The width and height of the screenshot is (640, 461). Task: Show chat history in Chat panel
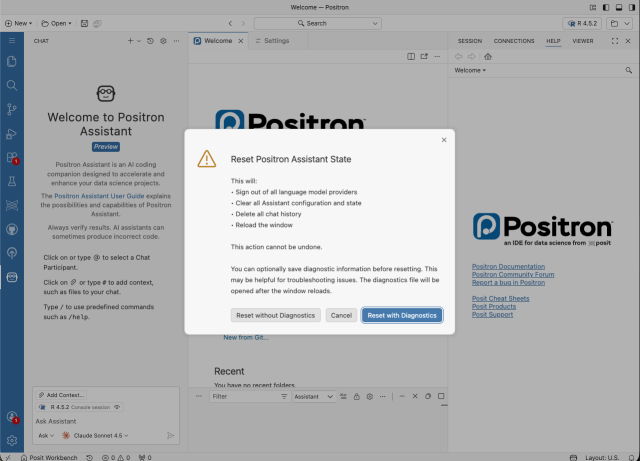pyautogui.click(x=150, y=41)
